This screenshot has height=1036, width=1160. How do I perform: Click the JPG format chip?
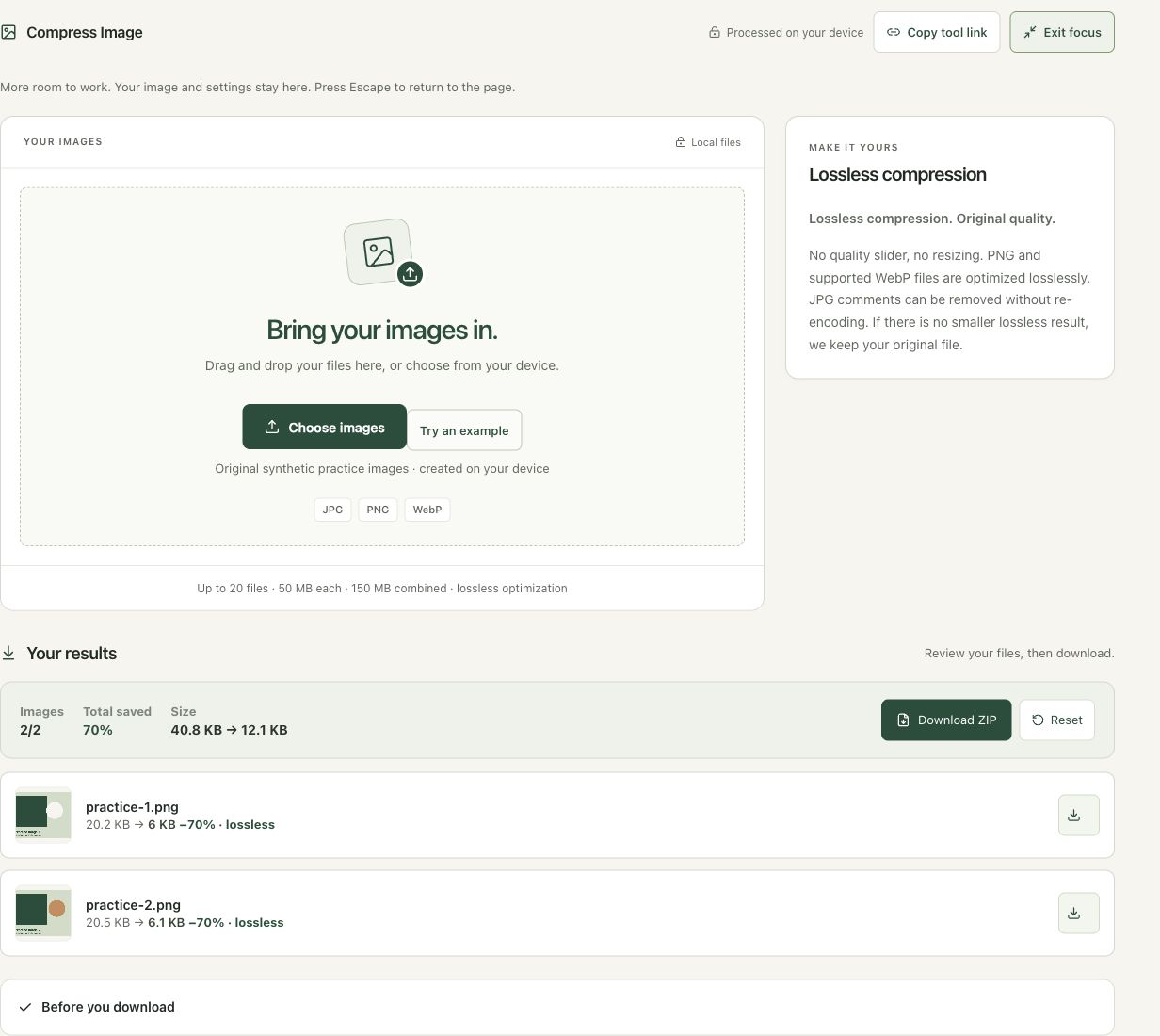pyautogui.click(x=332, y=510)
